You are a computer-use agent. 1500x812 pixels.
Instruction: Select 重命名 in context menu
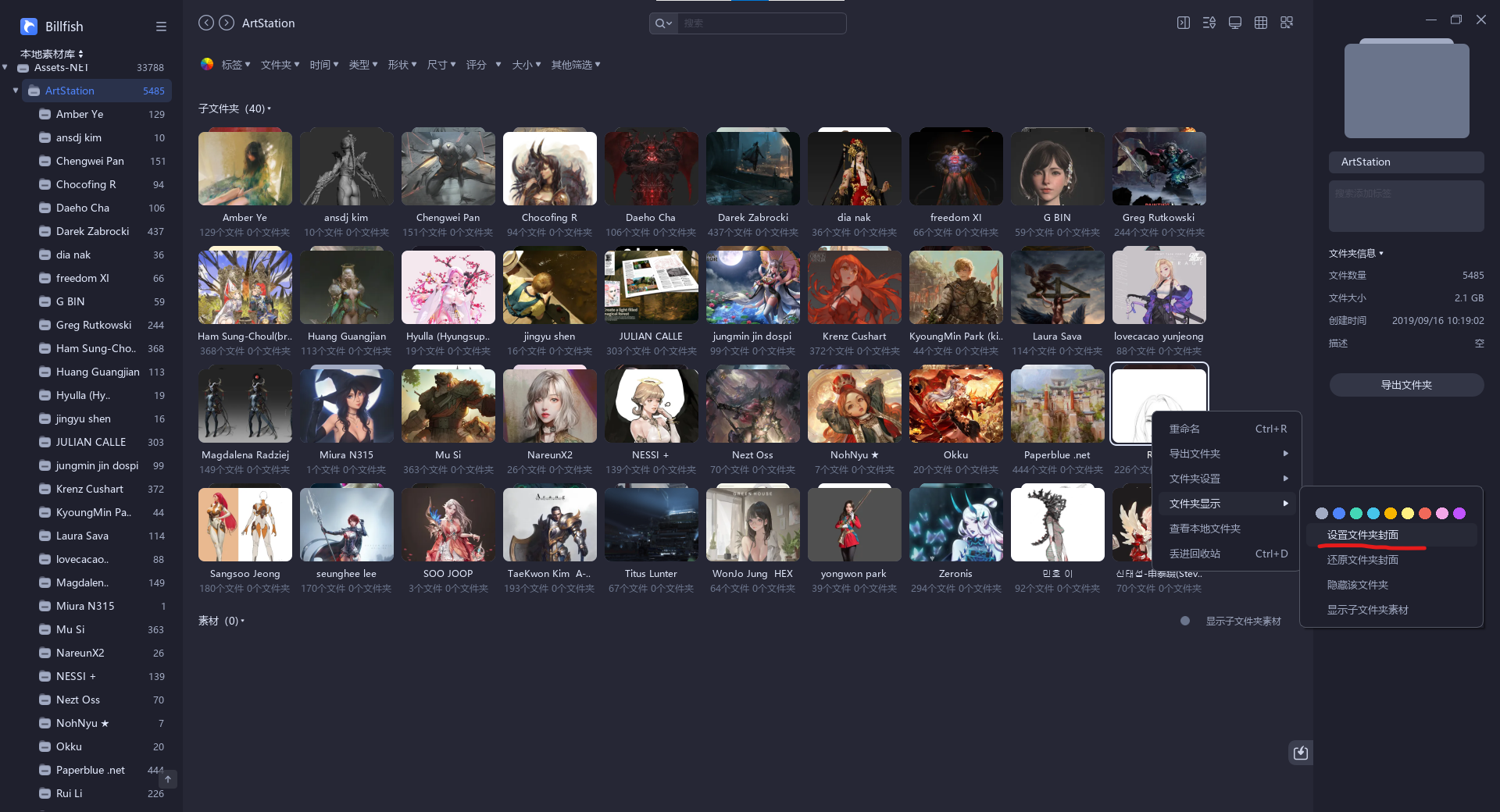click(1227, 429)
